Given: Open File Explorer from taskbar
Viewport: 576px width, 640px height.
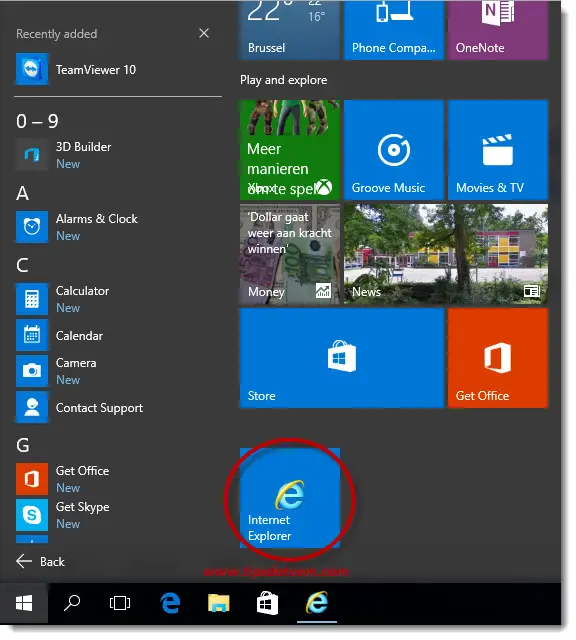Looking at the screenshot, I should coord(219,603).
